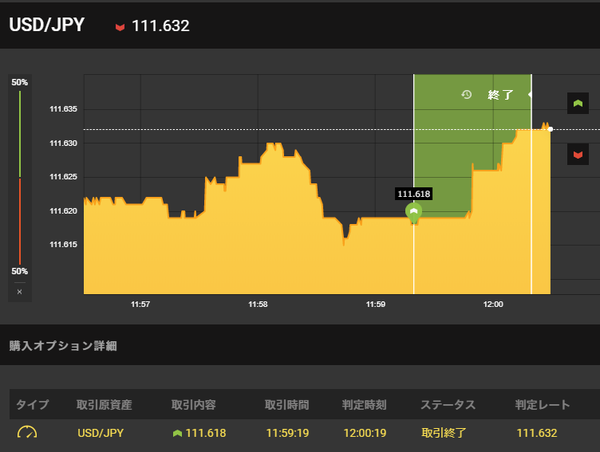Click the 50% sentiment gauge bar
This screenshot has width=600, height=452.
pos(19,177)
